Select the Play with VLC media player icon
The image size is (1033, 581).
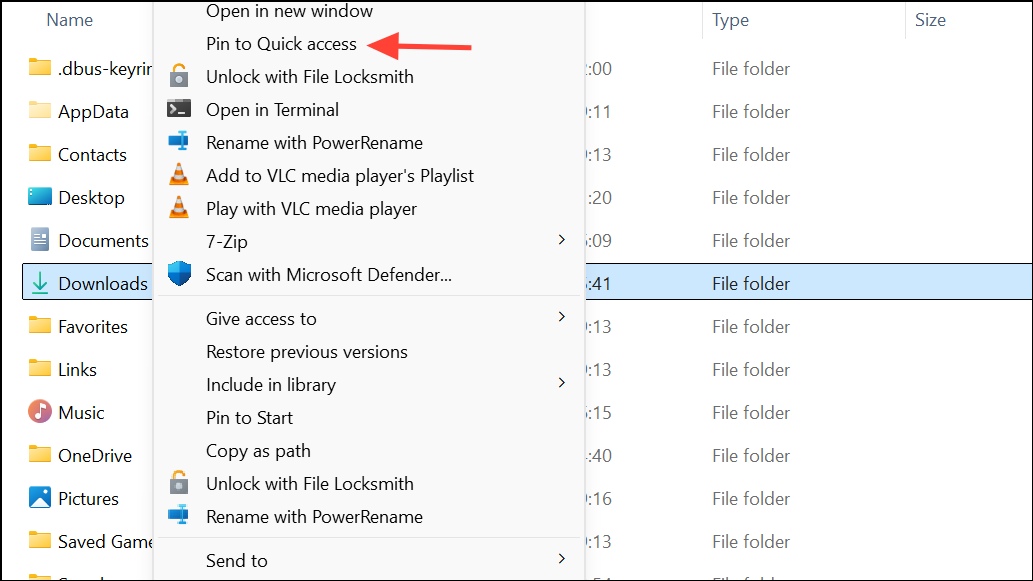180,208
